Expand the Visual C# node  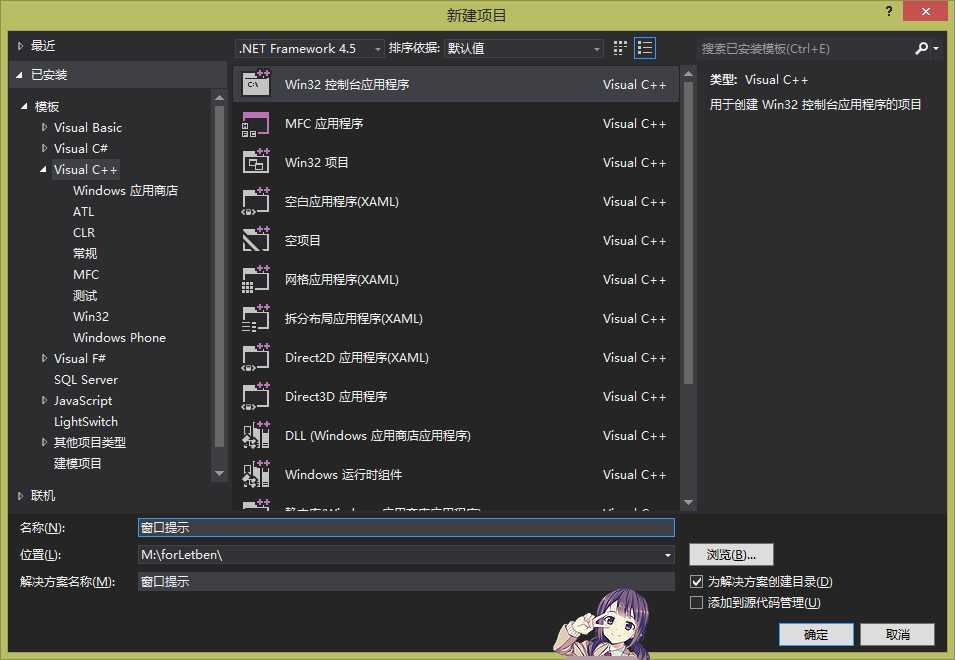tap(44, 148)
